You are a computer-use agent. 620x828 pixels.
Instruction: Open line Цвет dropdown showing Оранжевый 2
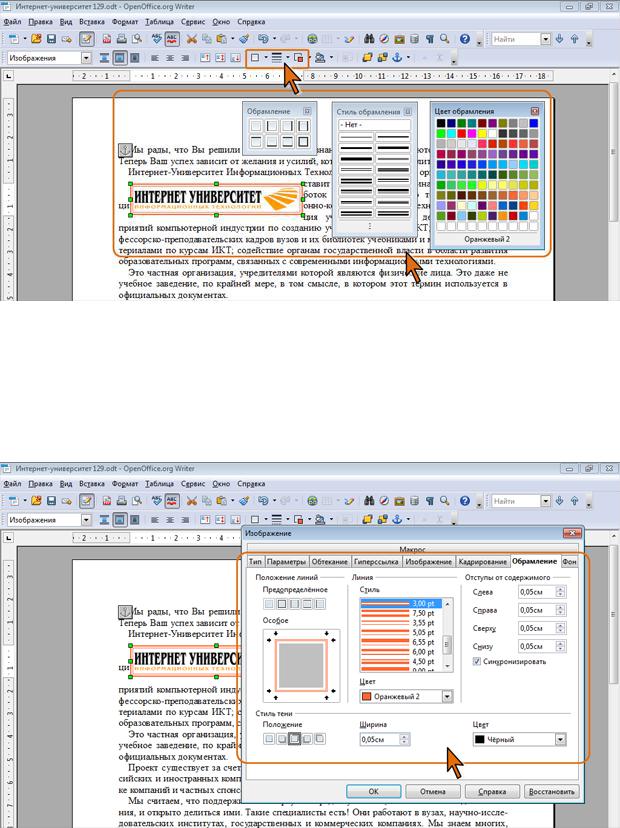(447, 697)
